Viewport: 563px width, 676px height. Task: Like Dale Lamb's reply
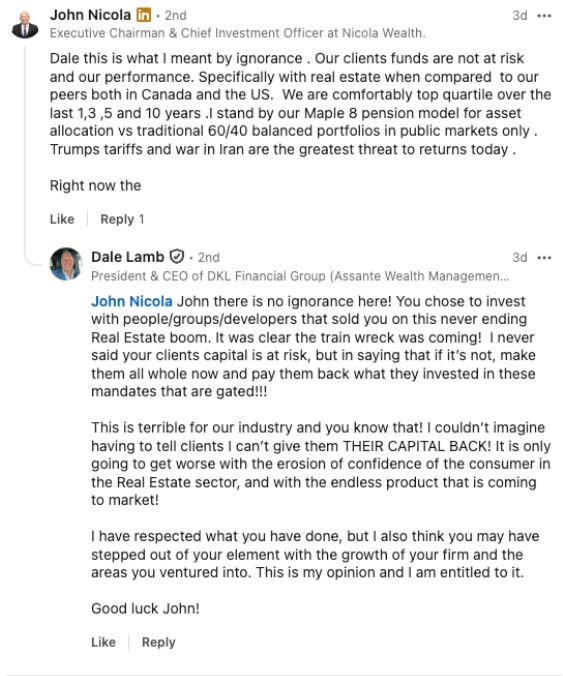(103, 642)
